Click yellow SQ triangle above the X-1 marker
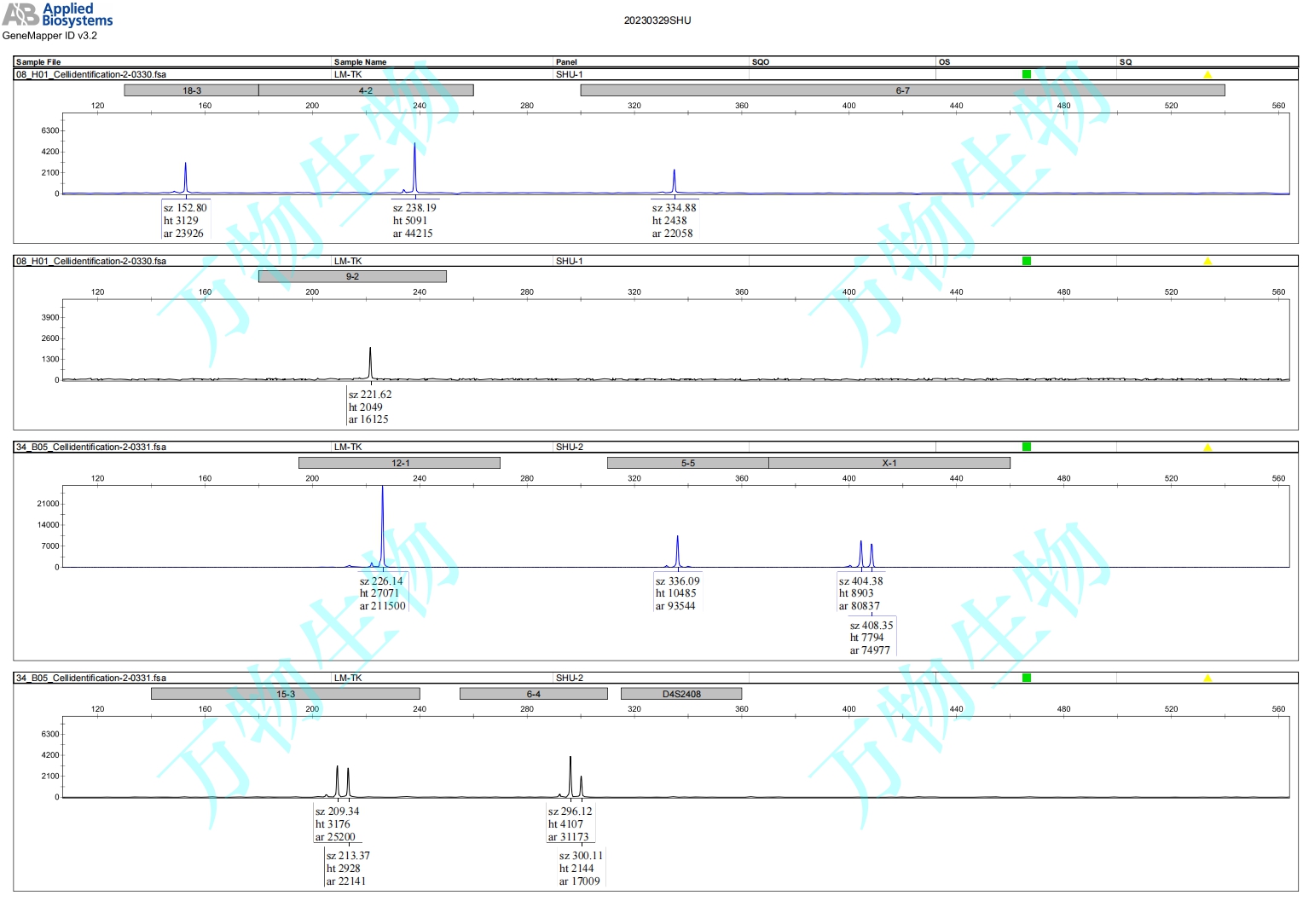 tap(1207, 447)
